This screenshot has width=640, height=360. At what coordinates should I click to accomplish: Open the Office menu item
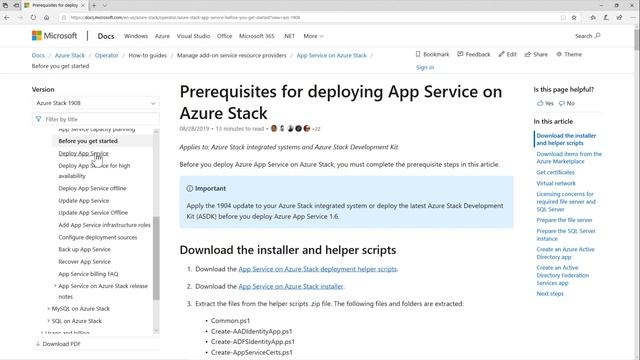click(224, 36)
